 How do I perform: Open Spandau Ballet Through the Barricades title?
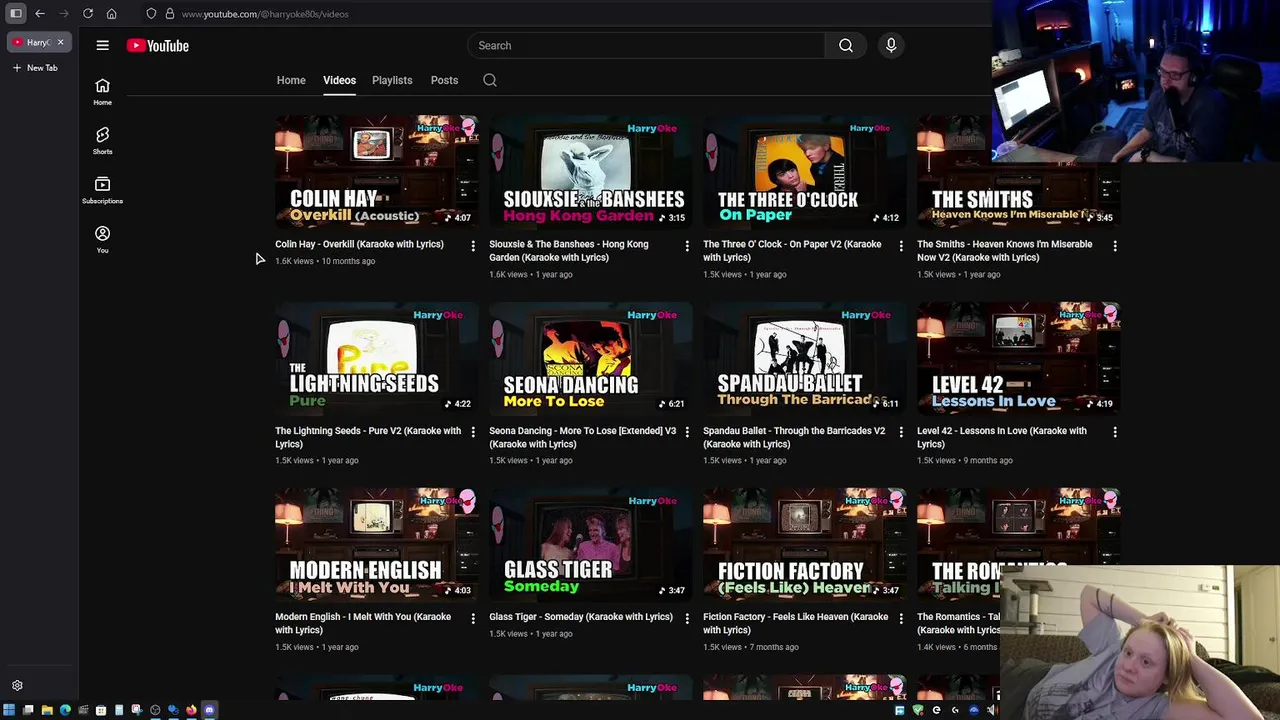point(794,437)
